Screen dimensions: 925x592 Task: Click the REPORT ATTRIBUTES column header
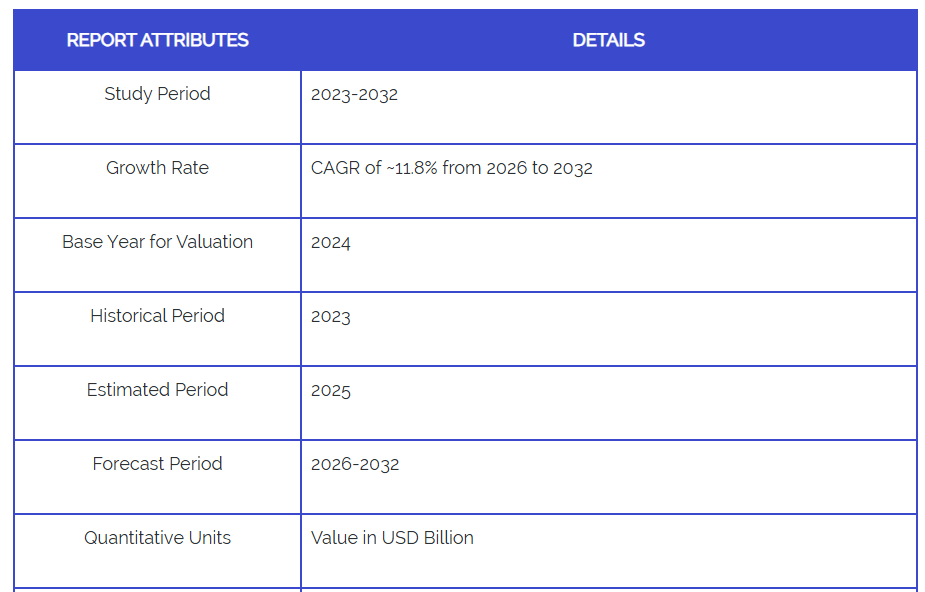[x=157, y=40]
